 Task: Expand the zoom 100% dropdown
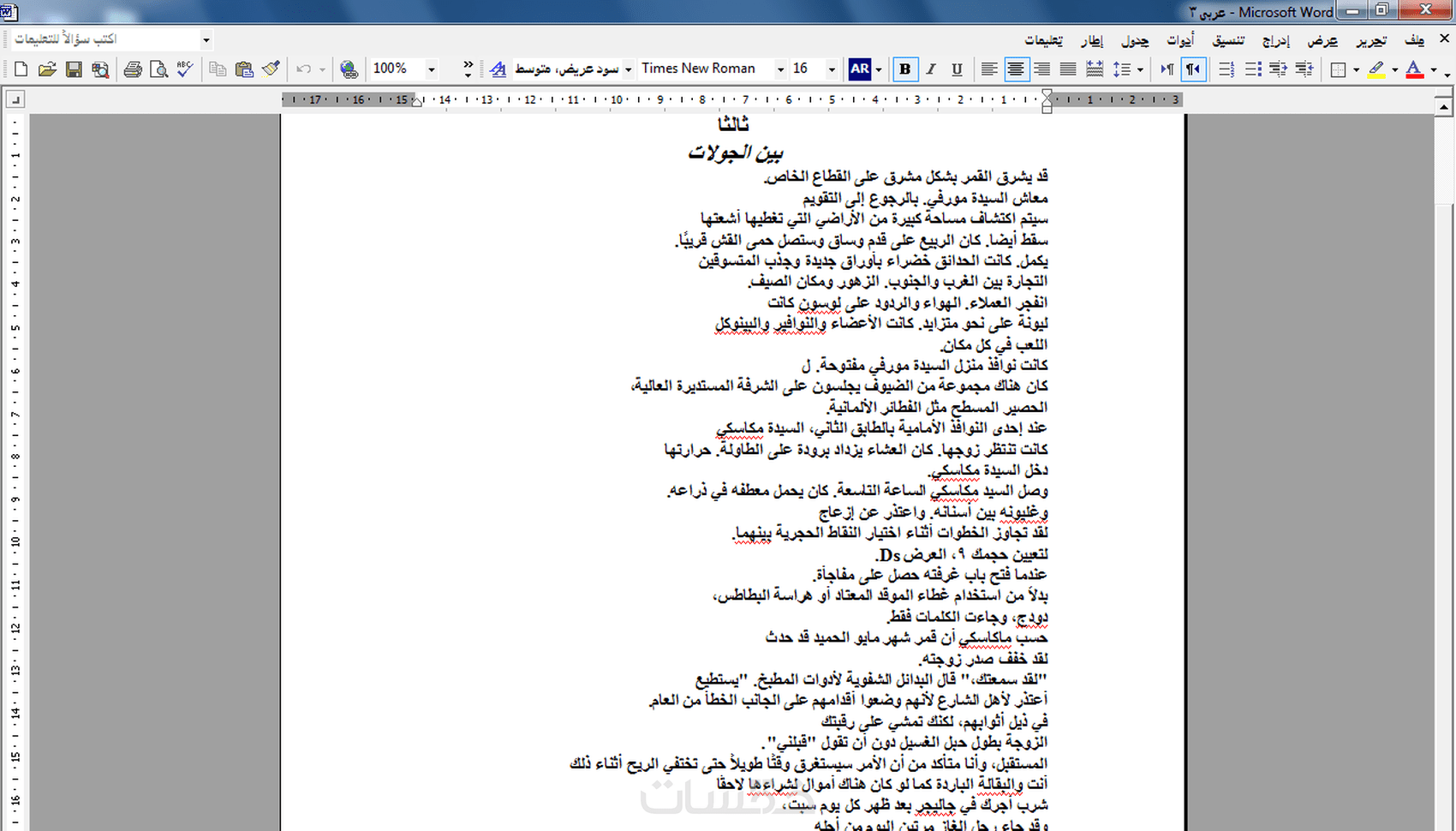432,69
